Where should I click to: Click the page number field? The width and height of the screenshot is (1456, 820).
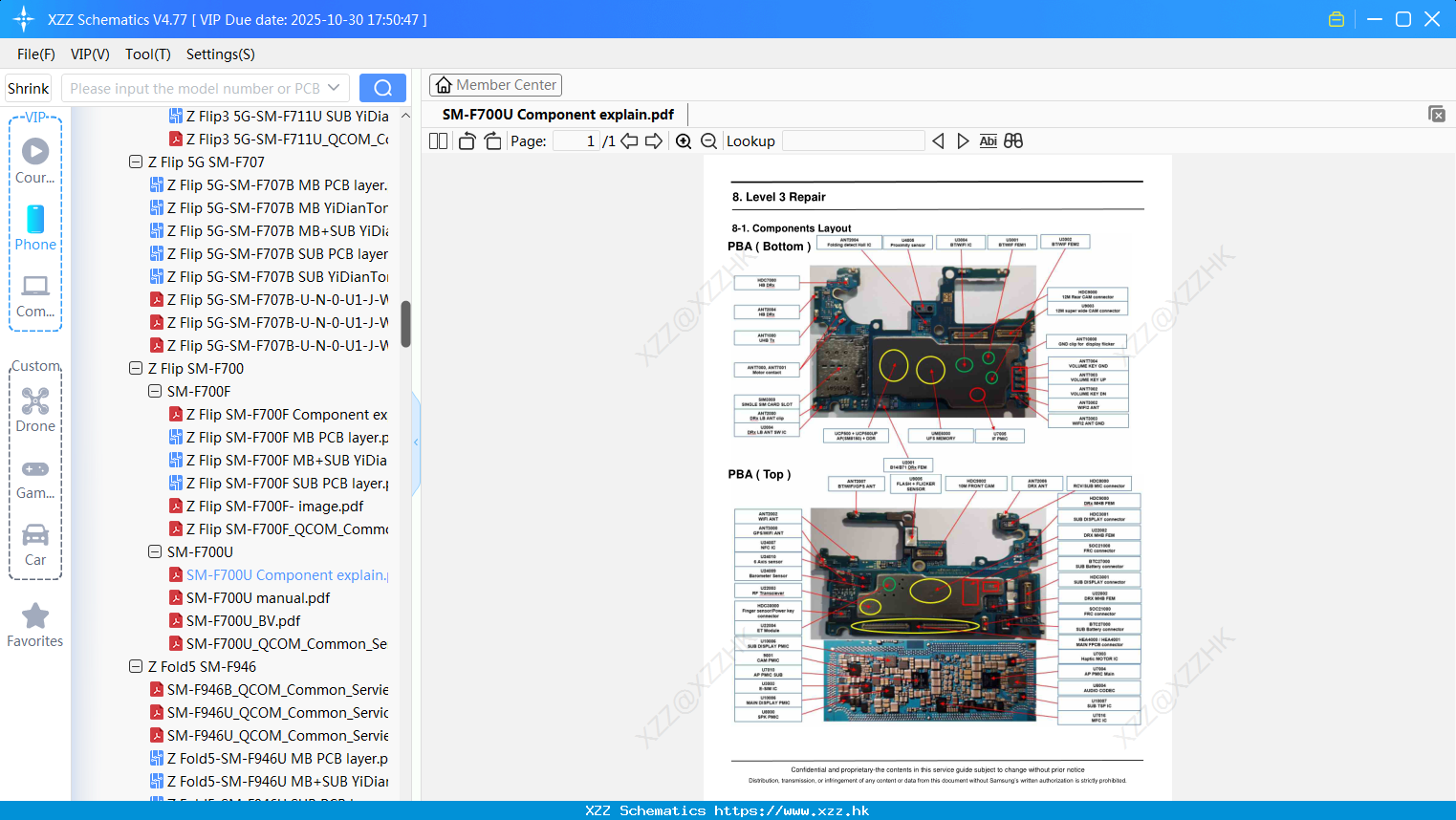576,140
